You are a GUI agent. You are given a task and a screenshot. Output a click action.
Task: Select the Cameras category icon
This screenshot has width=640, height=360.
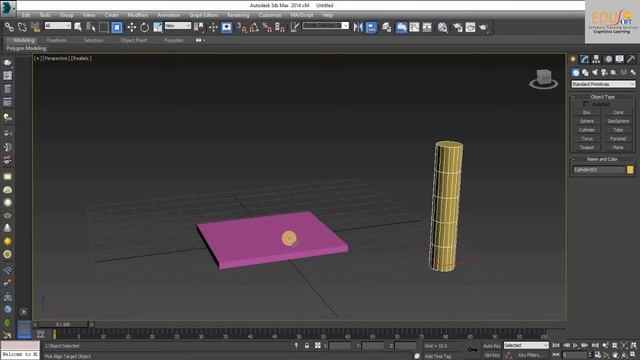pos(604,72)
